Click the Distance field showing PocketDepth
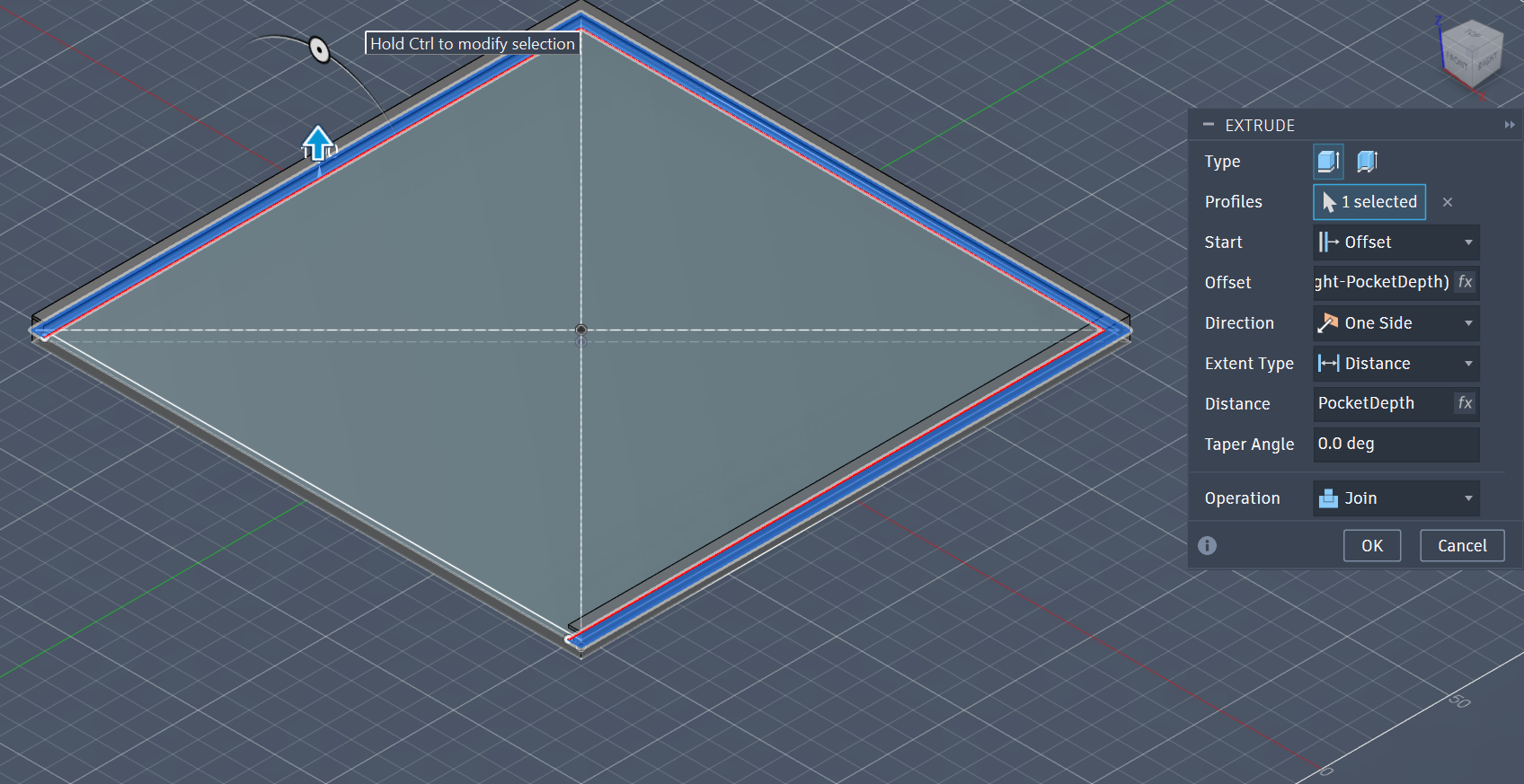The width and height of the screenshot is (1524, 784). 1382,403
